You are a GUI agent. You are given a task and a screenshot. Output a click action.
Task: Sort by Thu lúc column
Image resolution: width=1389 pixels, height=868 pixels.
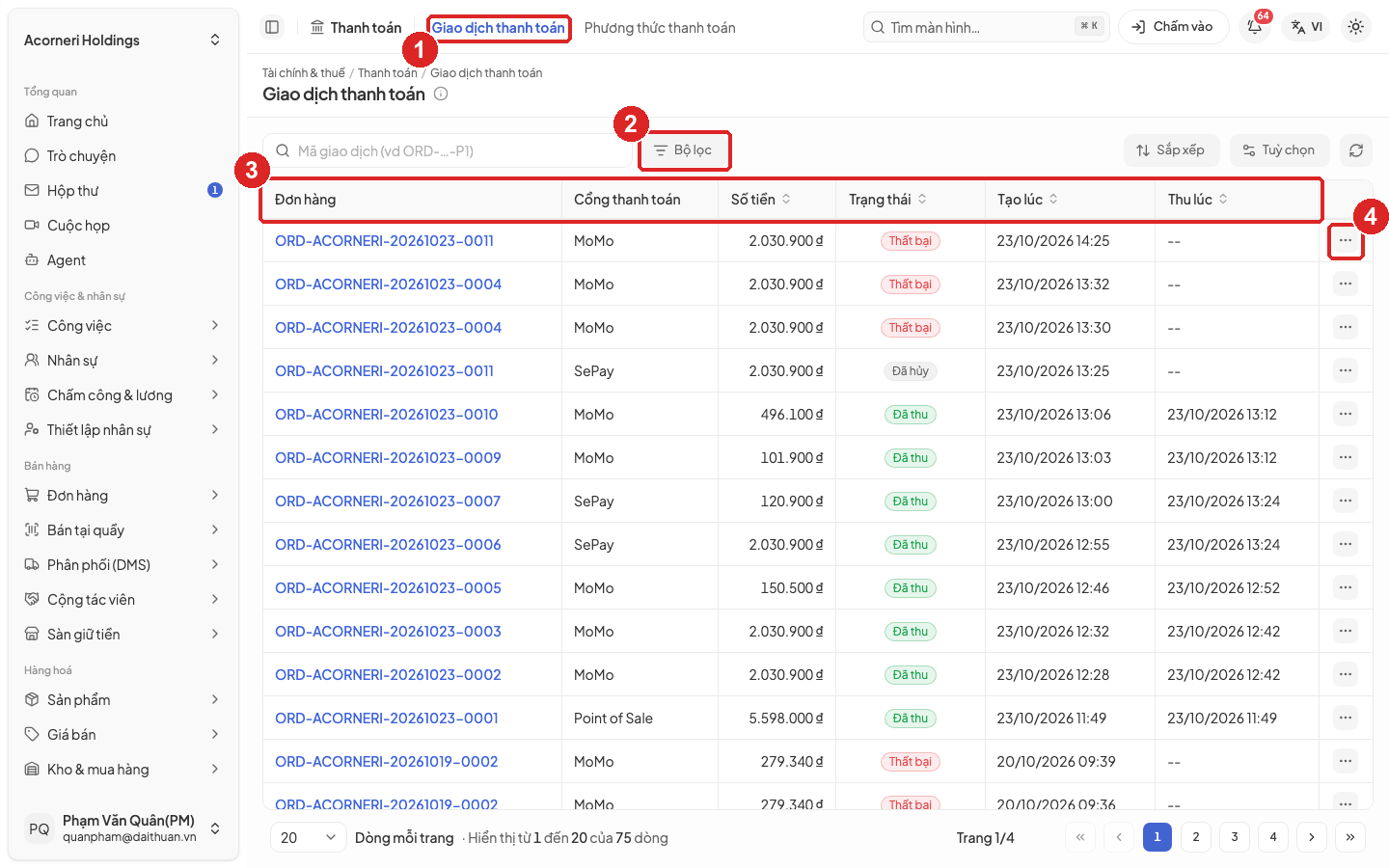pos(1198,199)
